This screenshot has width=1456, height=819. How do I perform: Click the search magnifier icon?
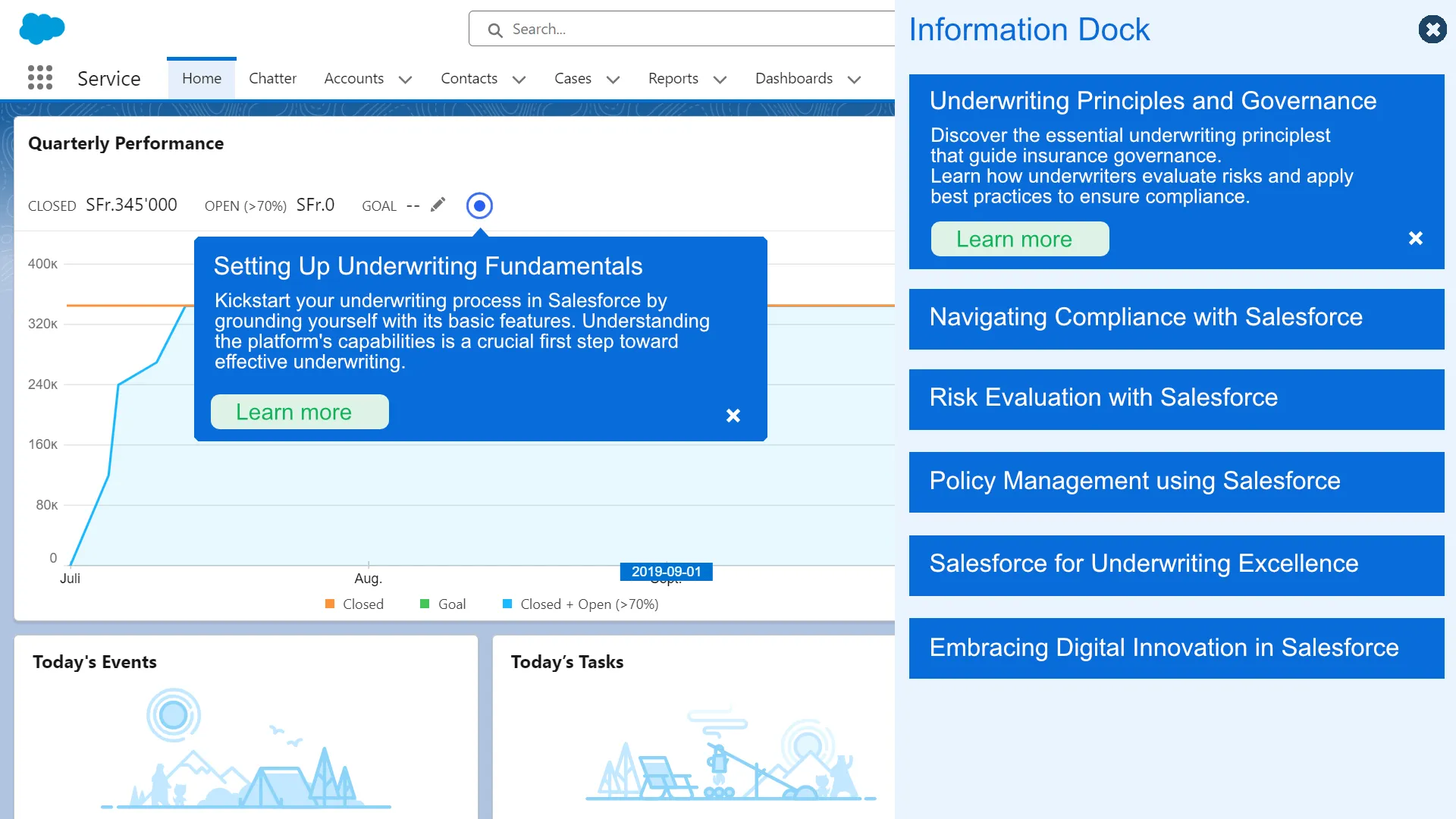(495, 30)
